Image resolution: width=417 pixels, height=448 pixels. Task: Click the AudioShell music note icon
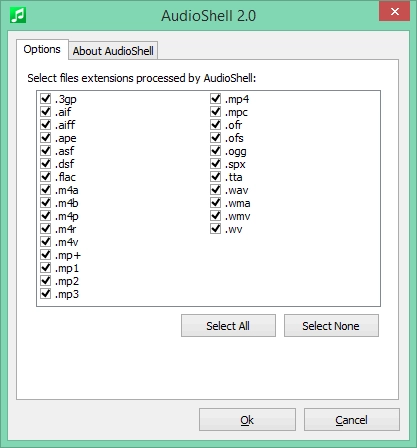[x=18, y=15]
